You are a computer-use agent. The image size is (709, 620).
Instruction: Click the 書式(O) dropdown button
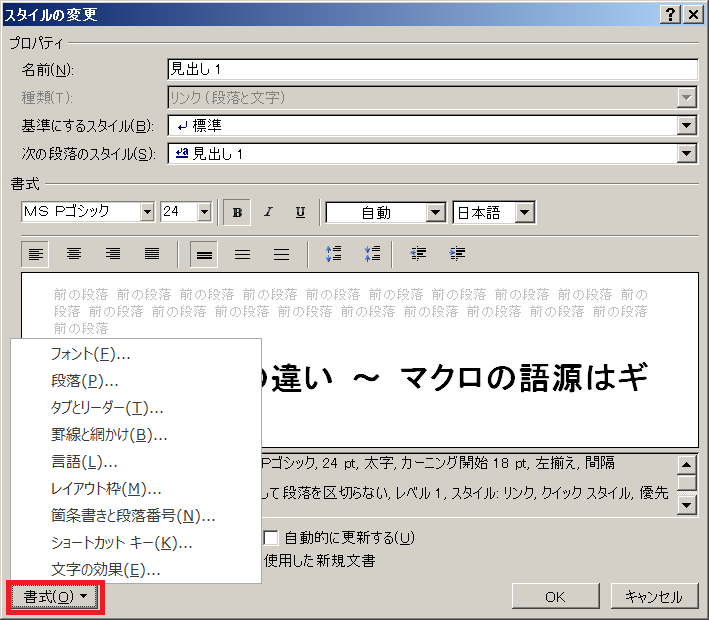point(55,597)
